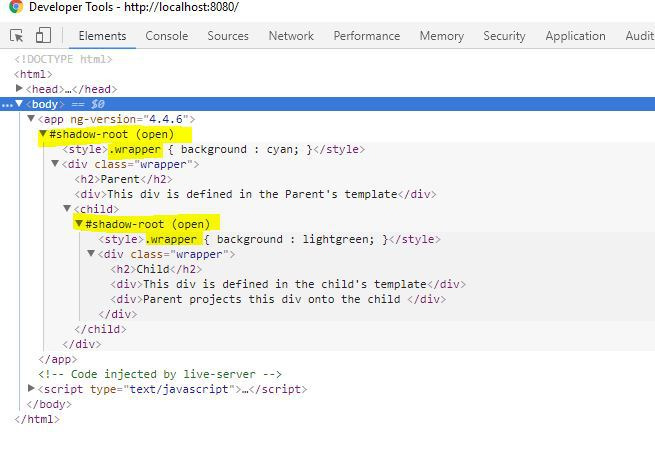Click the $0 reference on body row
Viewport: 655px width, 473px height.
point(98,104)
